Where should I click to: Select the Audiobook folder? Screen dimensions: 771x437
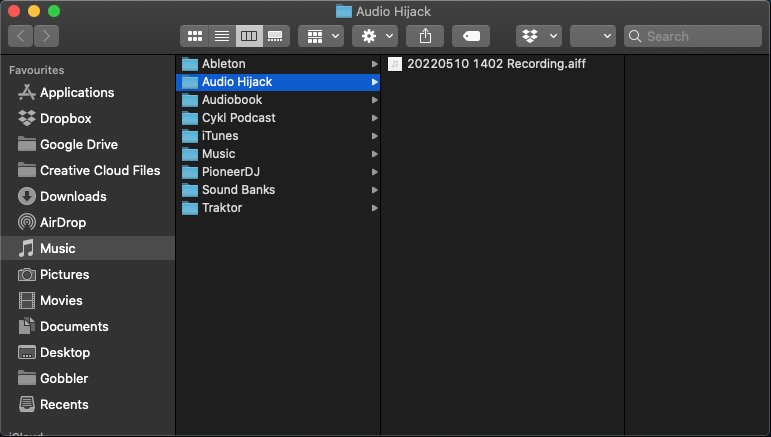pos(278,100)
